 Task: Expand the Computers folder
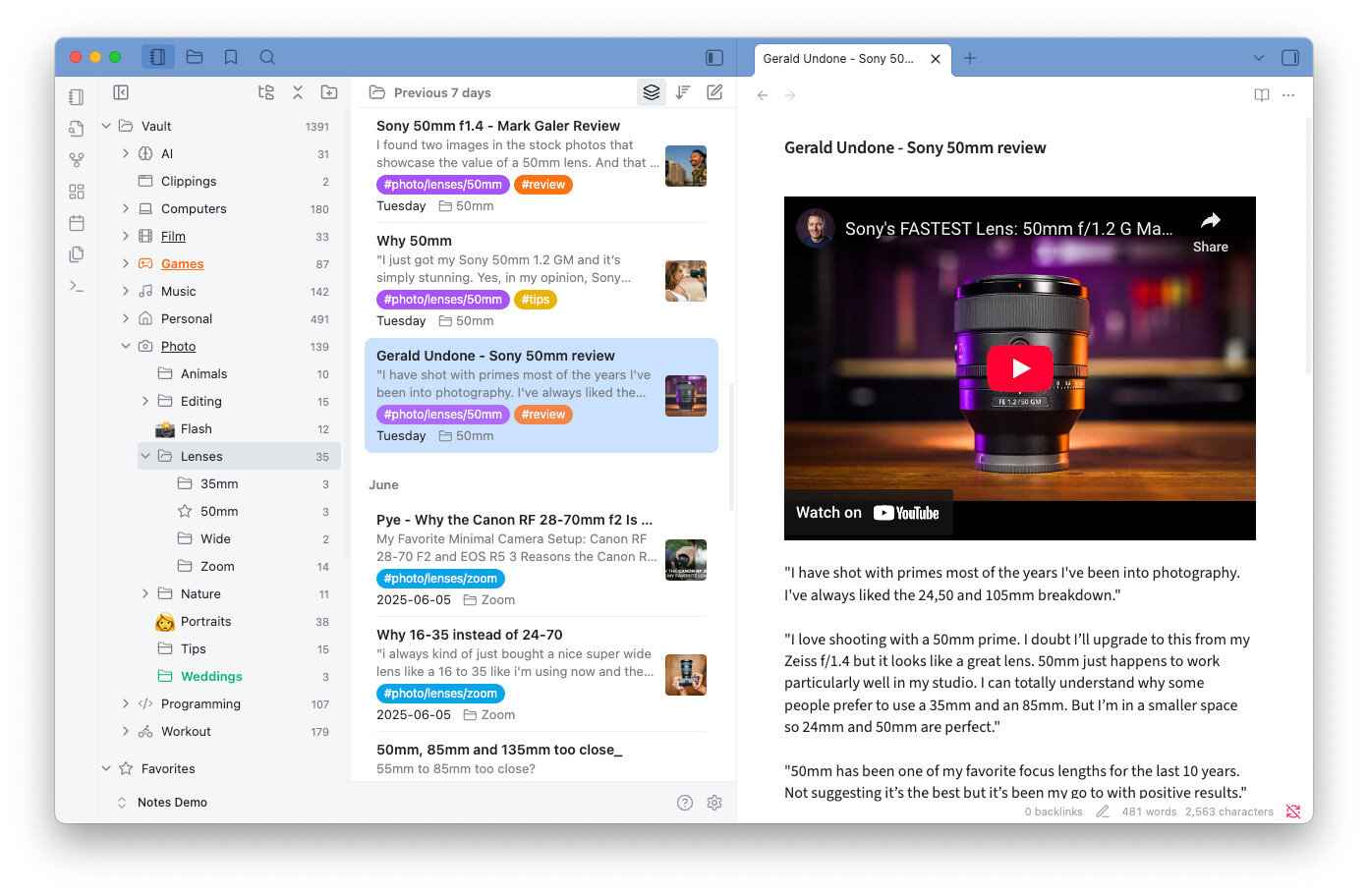(x=126, y=209)
